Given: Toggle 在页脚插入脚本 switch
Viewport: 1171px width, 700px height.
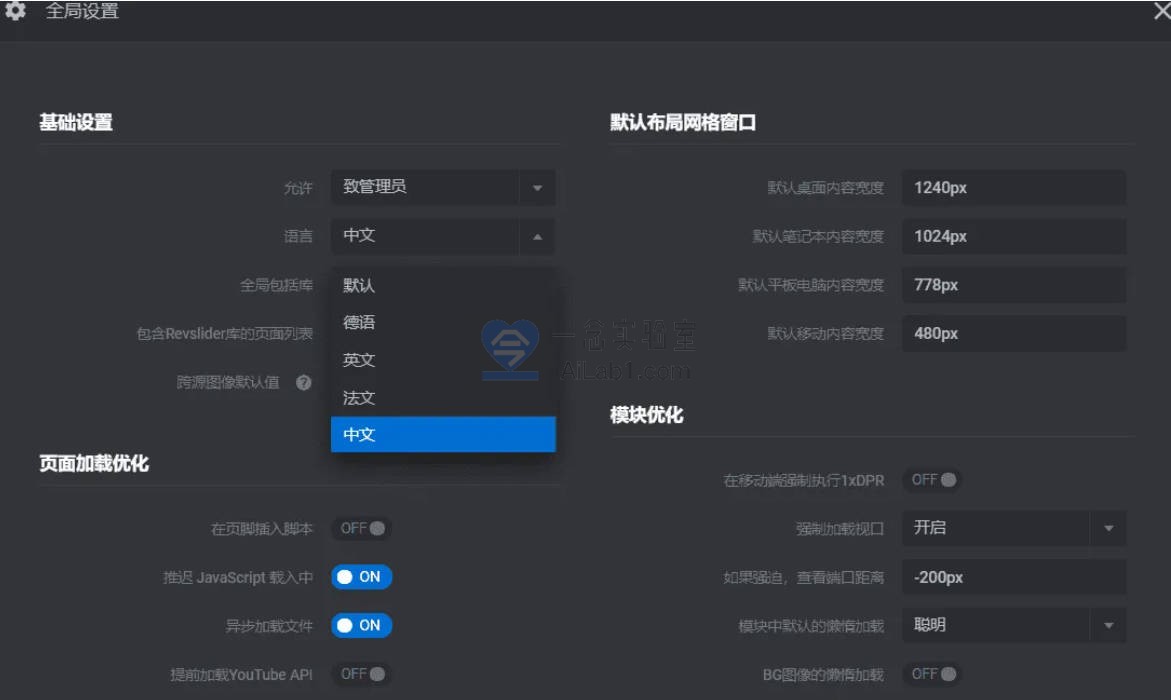Looking at the screenshot, I should click(362, 528).
